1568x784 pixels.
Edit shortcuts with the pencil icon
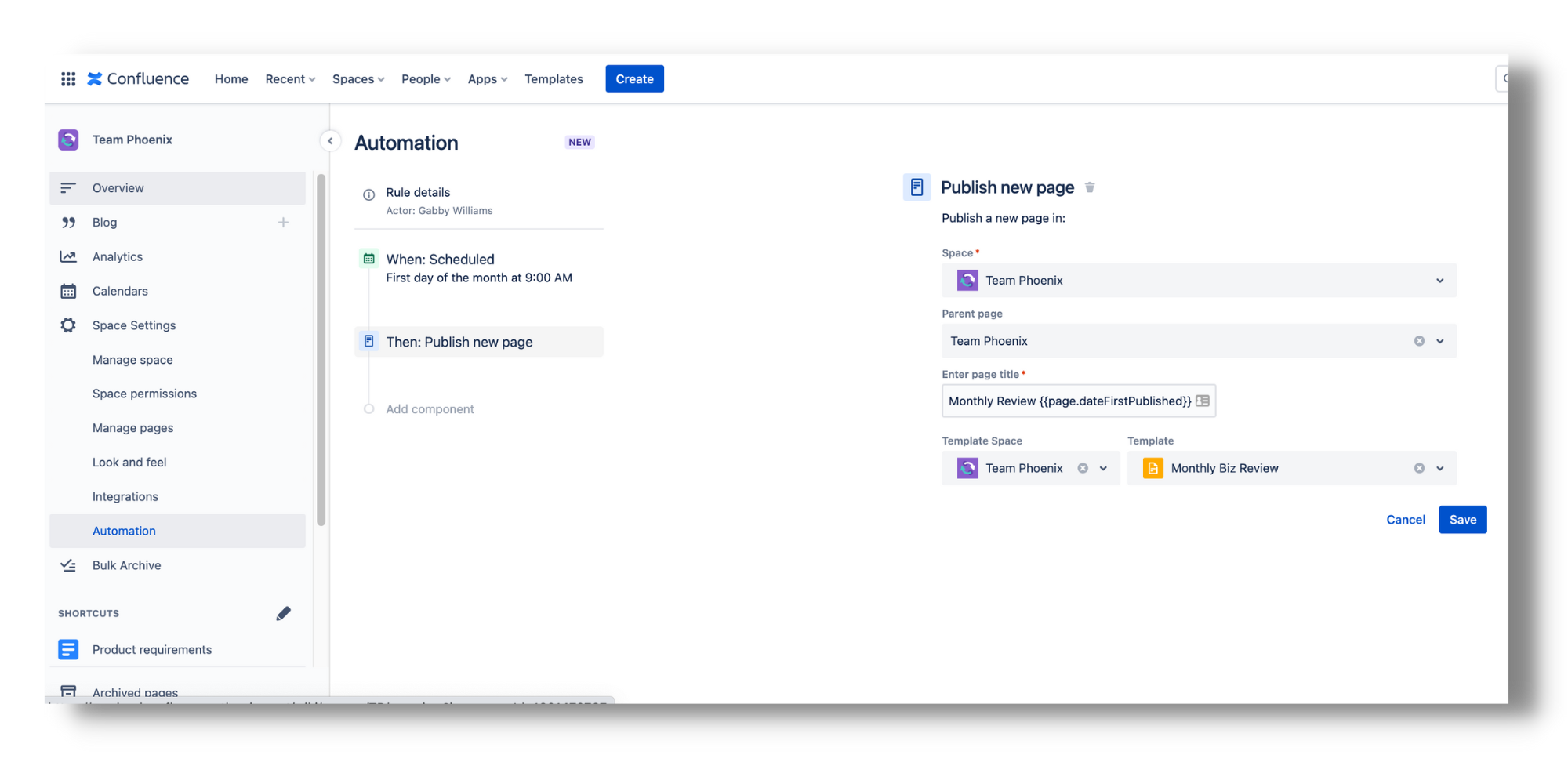pyautogui.click(x=283, y=614)
